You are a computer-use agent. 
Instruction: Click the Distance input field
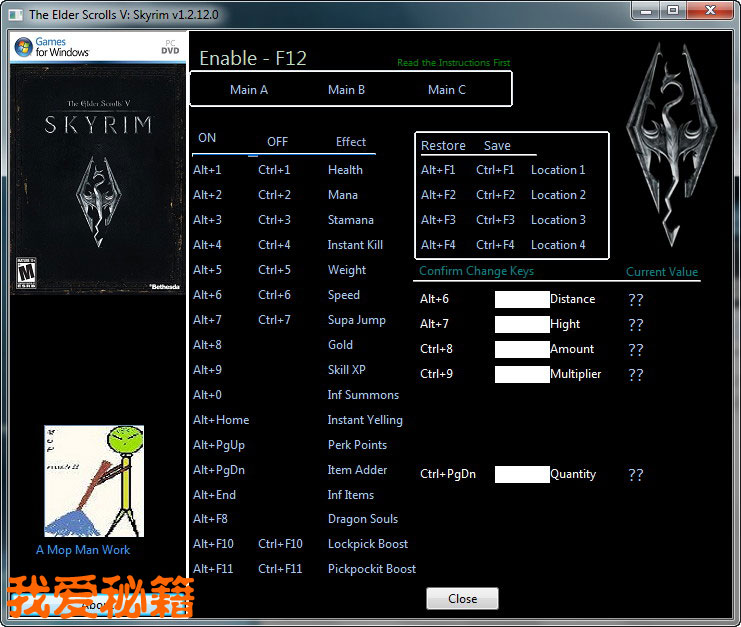point(522,299)
